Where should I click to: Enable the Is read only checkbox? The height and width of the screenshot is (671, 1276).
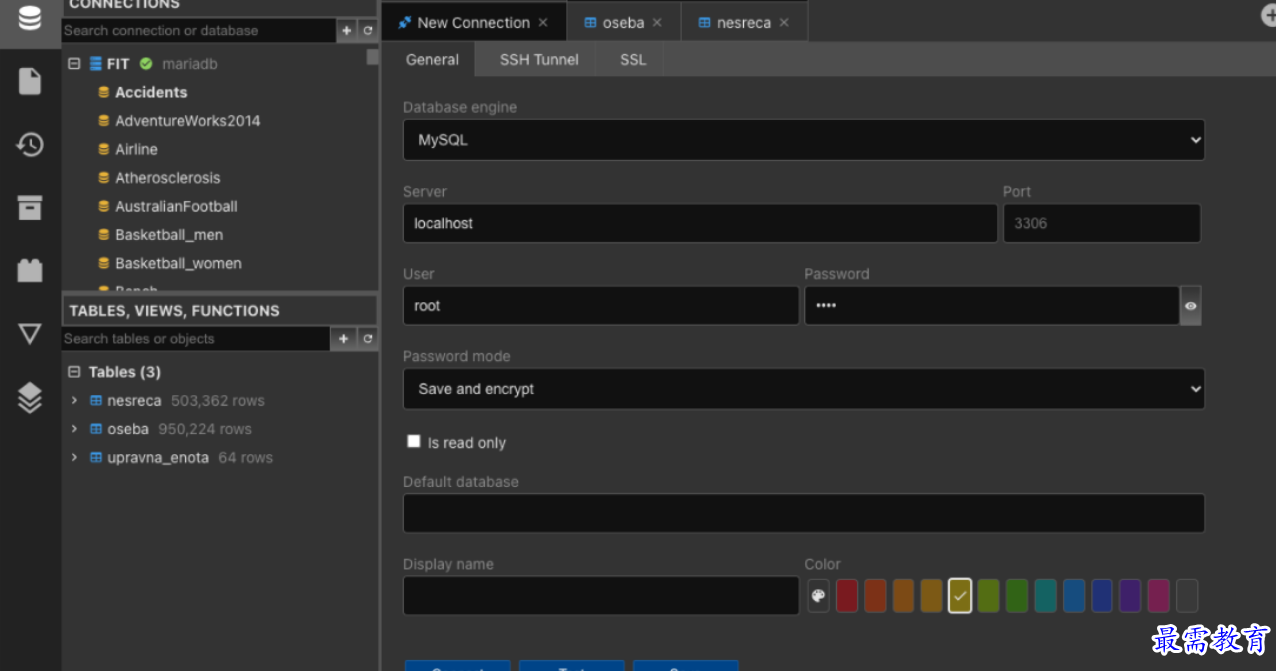[x=414, y=441]
